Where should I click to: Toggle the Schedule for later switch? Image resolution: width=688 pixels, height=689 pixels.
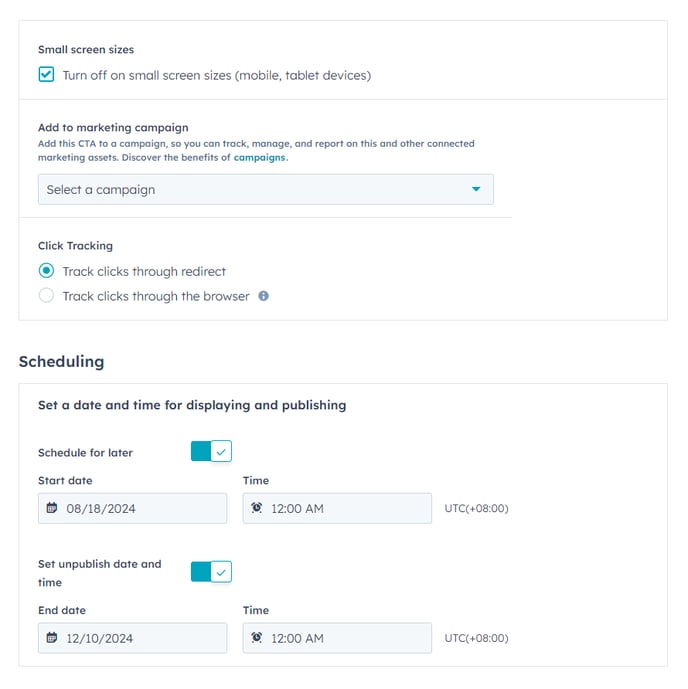coord(211,451)
